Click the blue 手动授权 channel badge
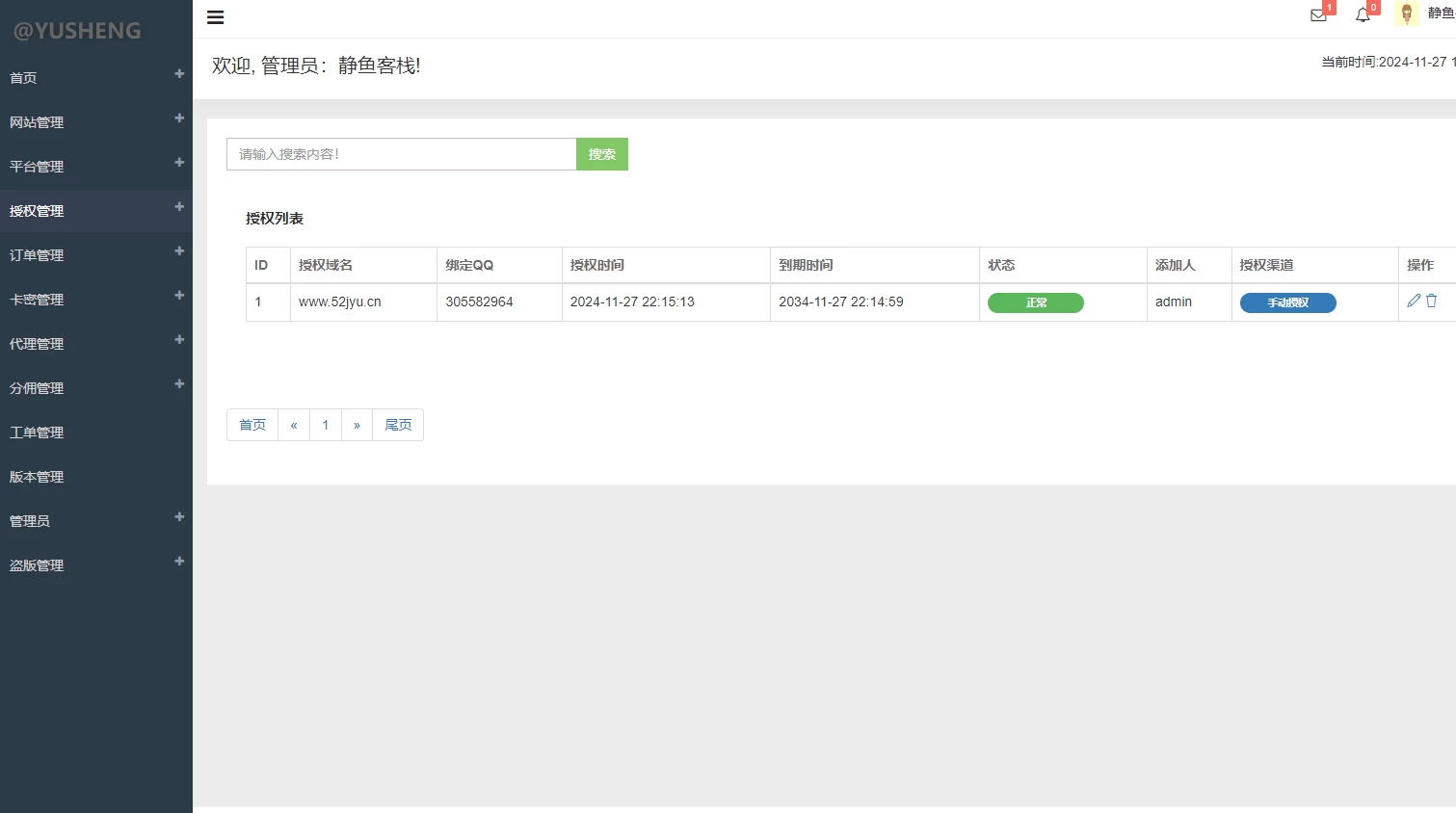This screenshot has width=1456, height=813. click(1287, 302)
